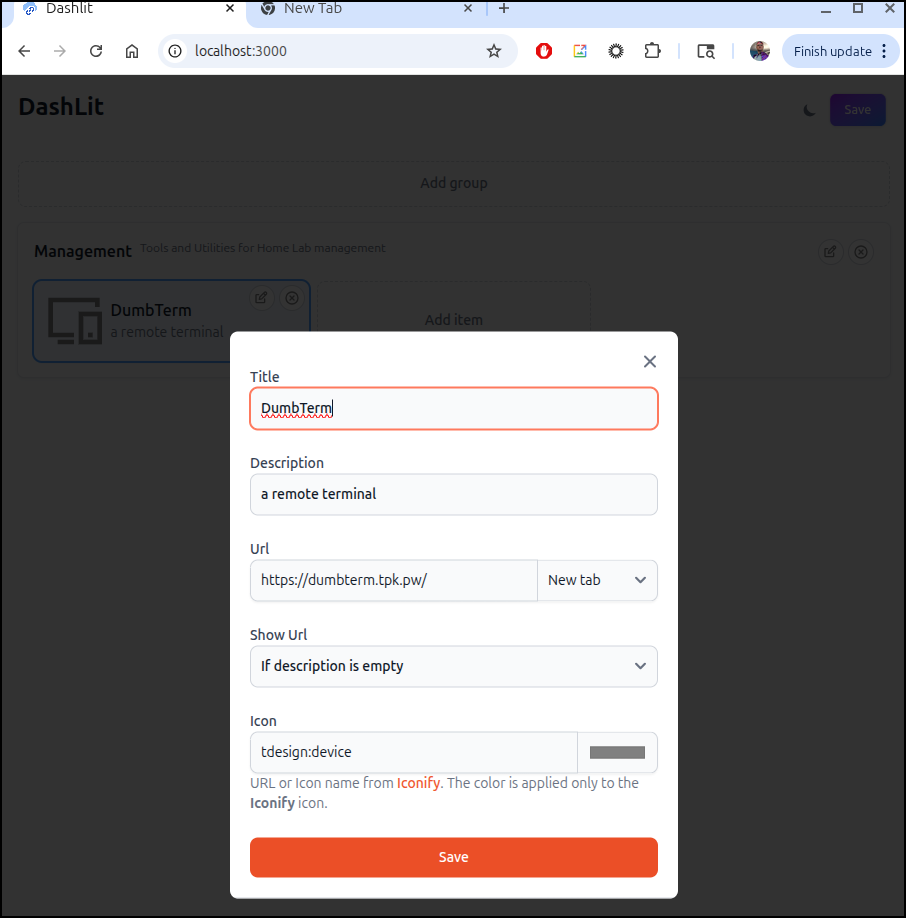Expand the Show Url dropdown
This screenshot has width=906, height=918.
[x=453, y=666]
